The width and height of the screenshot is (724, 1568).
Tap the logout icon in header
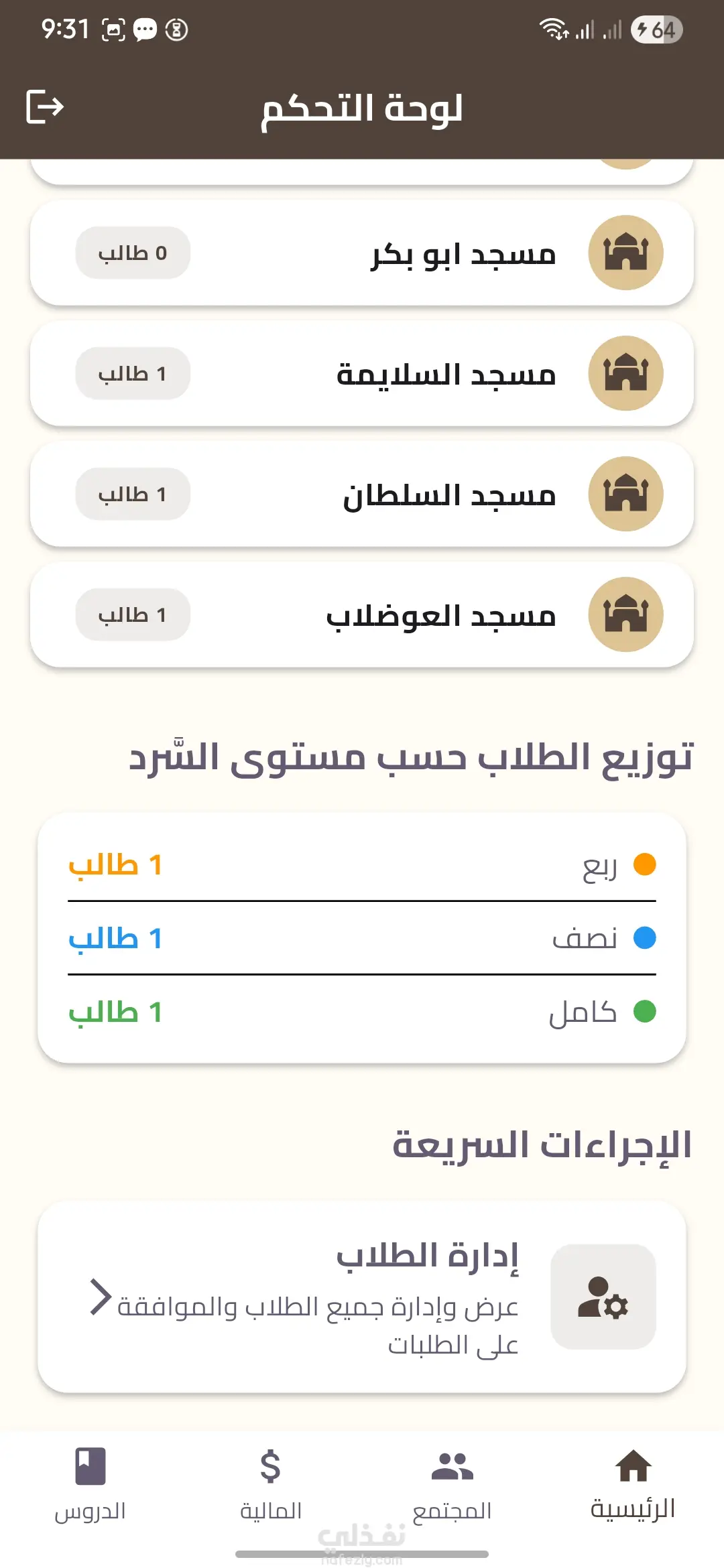pyautogui.click(x=44, y=107)
